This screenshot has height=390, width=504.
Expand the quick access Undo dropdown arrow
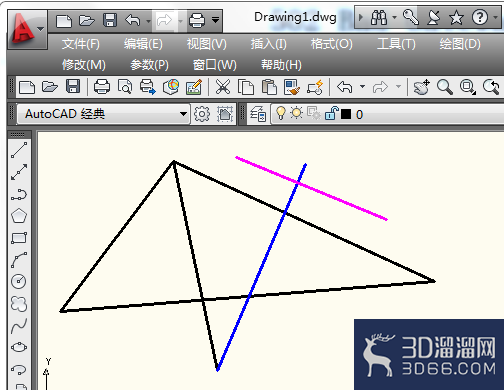click(148, 21)
